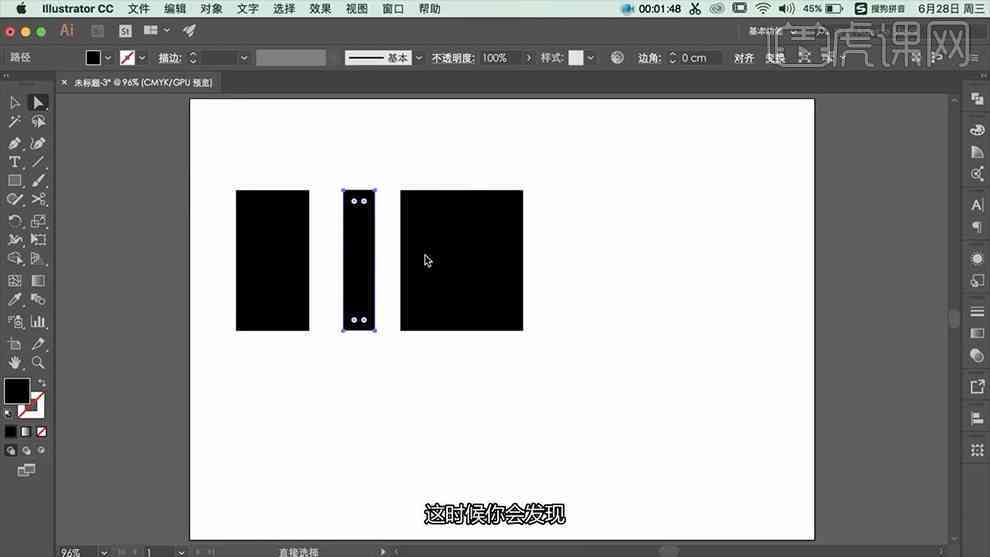Viewport: 990px width, 557px height.
Task: Reset default fill and stroke
Action: coord(8,414)
